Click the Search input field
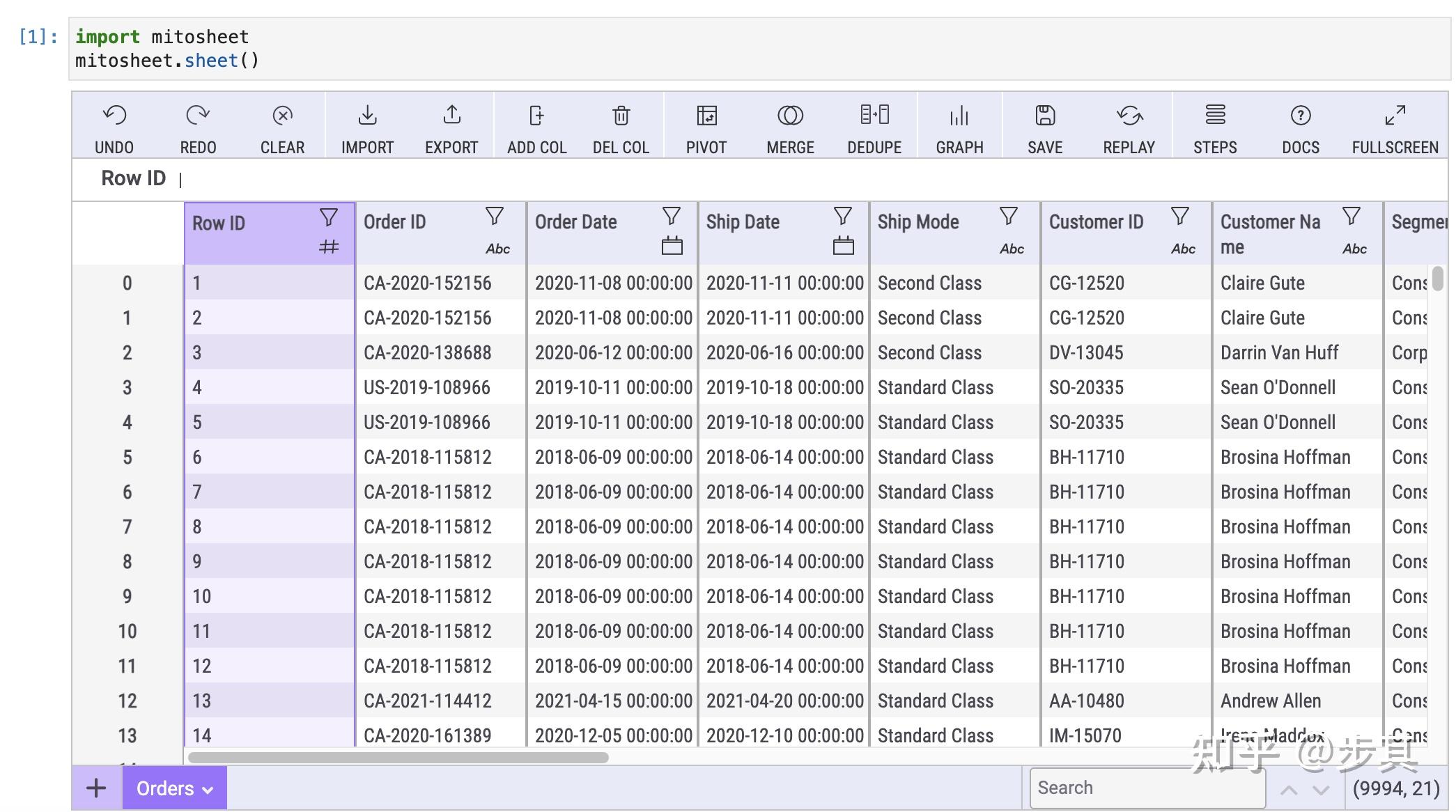 click(x=1146, y=788)
